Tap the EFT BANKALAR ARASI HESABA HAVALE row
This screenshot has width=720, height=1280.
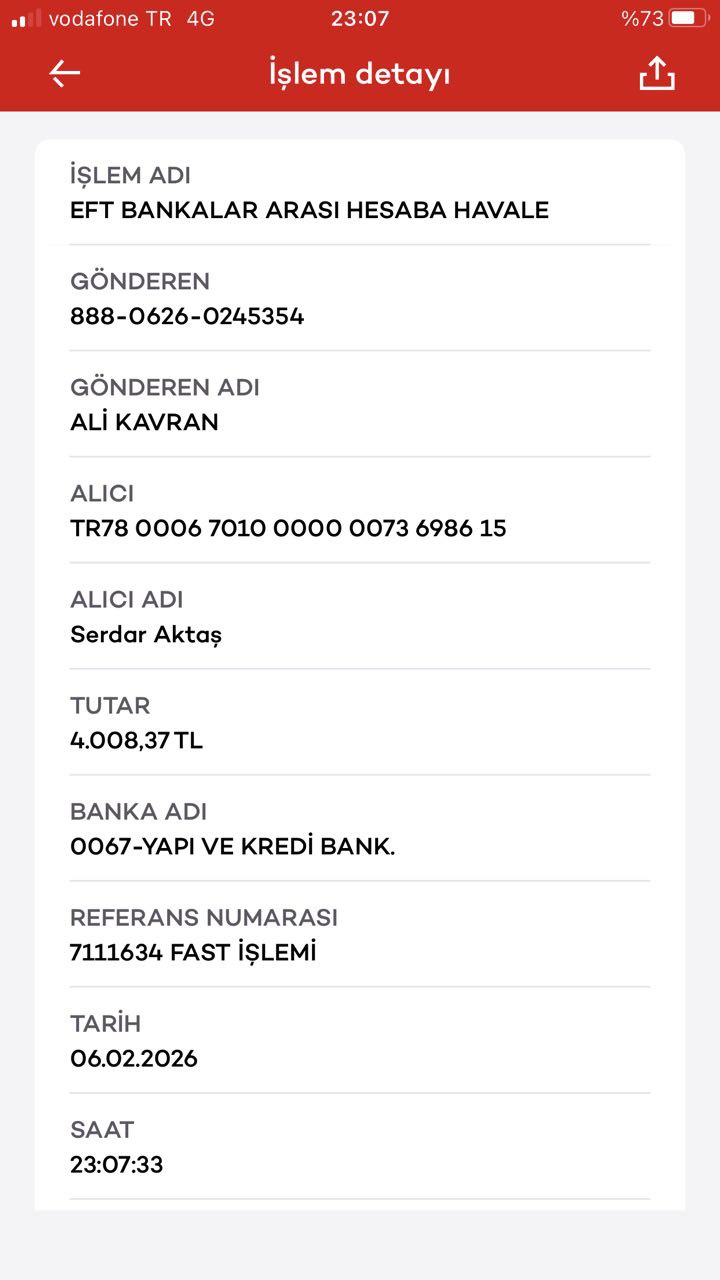(x=360, y=193)
